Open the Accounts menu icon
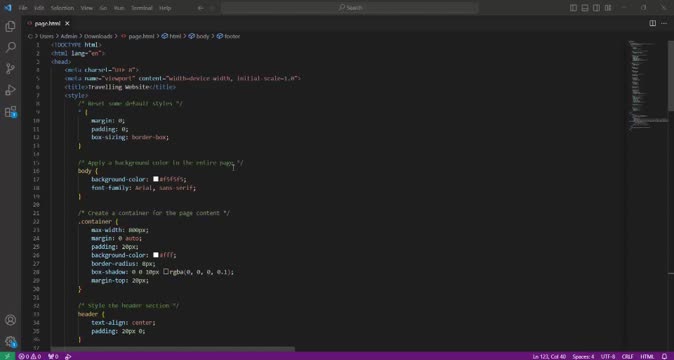Image resolution: width=674 pixels, height=360 pixels. point(10,320)
